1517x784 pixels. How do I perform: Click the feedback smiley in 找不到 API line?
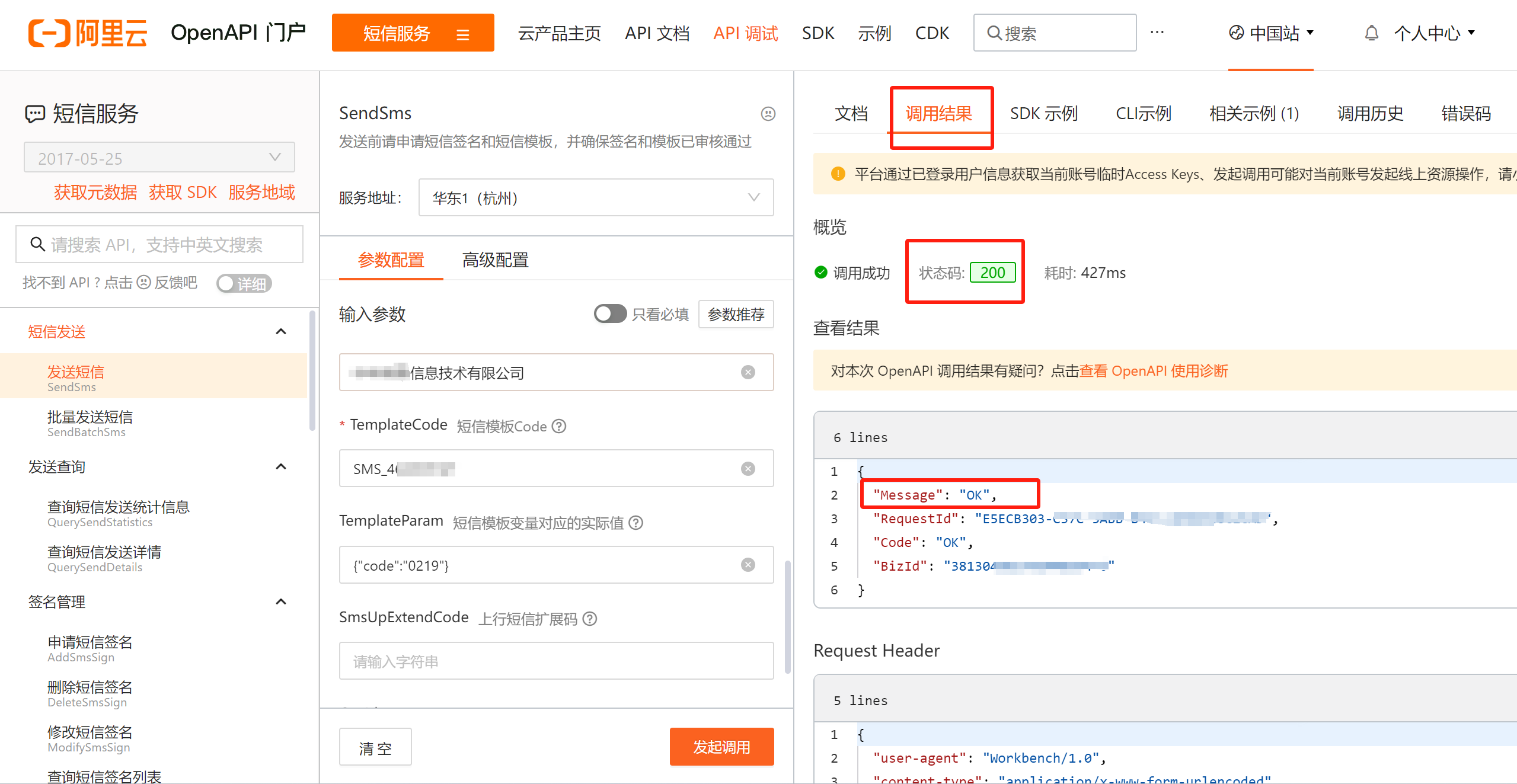click(143, 283)
